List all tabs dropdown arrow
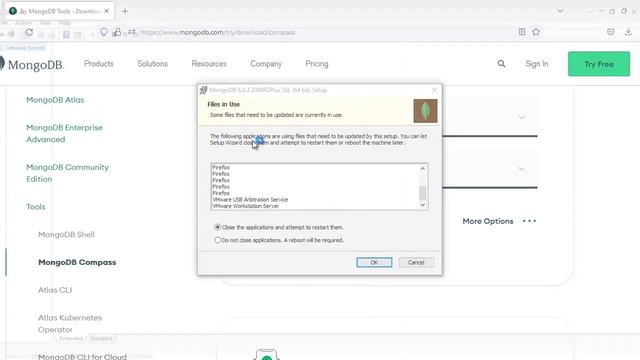 pos(560,11)
